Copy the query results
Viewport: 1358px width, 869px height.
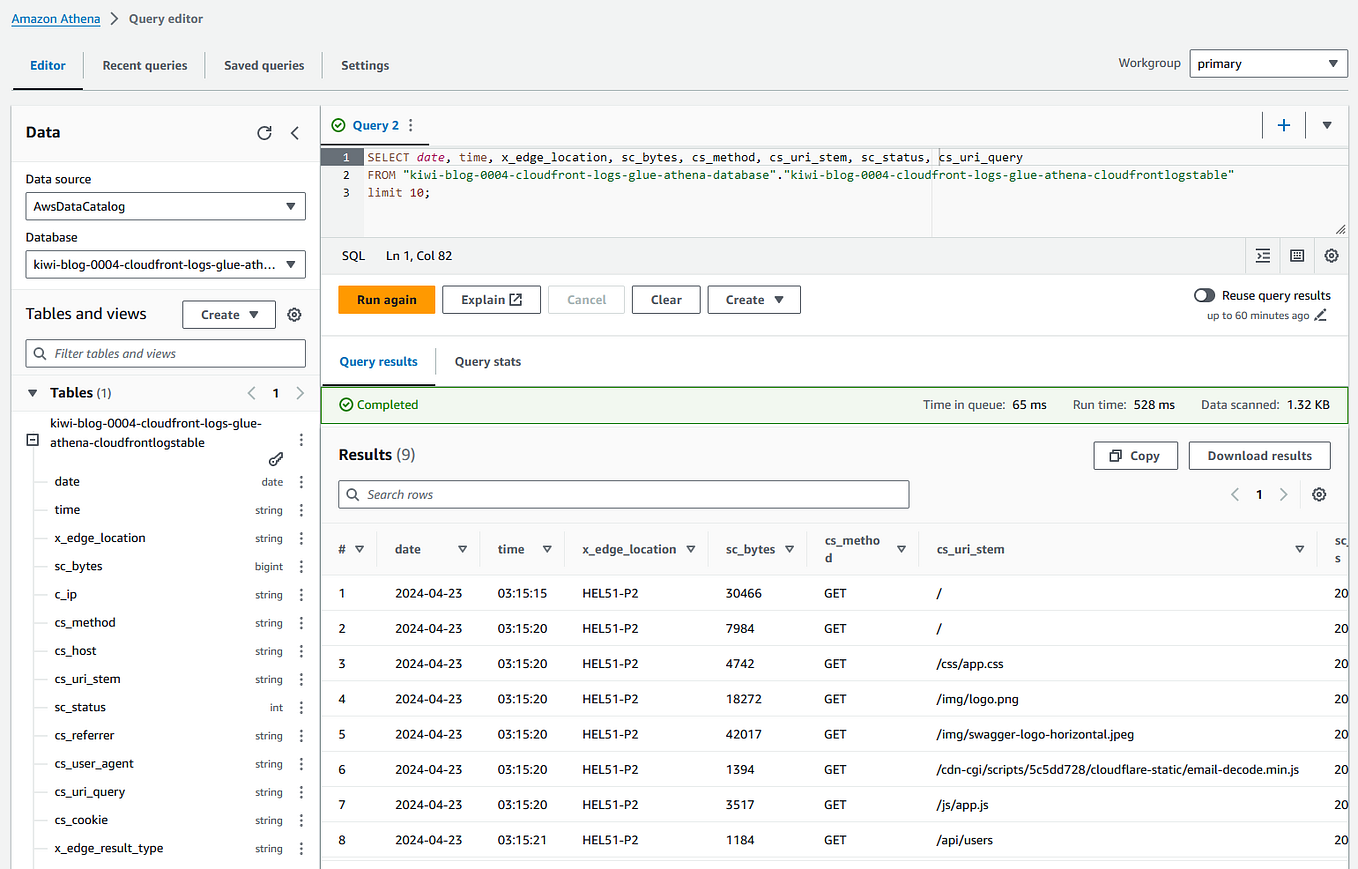point(1135,455)
